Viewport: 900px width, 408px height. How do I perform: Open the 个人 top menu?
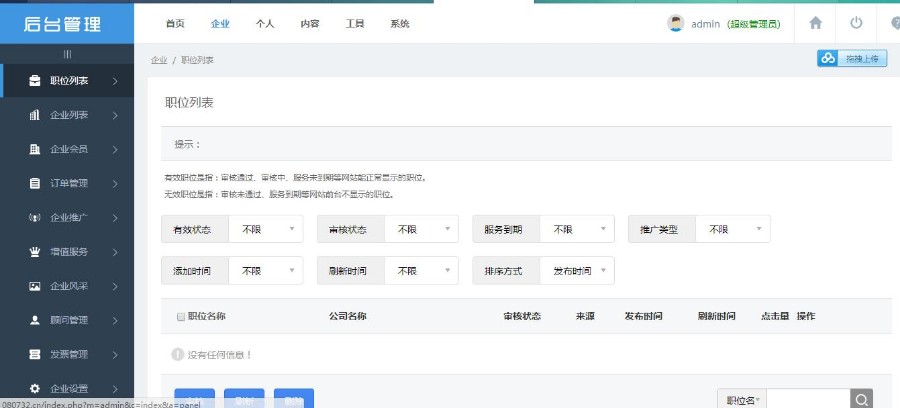265,24
